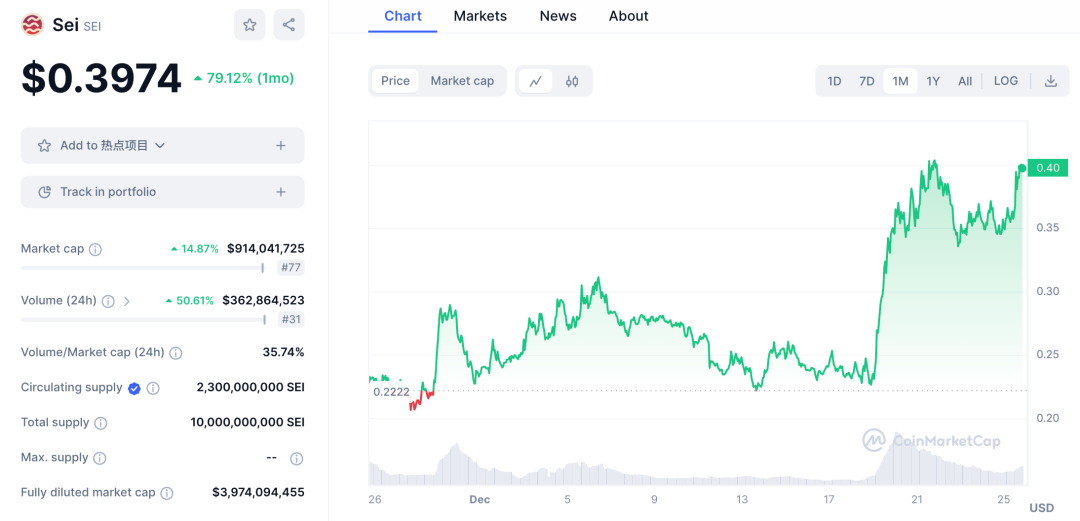Click the Market cap progress bar
The height and width of the screenshot is (521, 1080).
(x=142, y=268)
